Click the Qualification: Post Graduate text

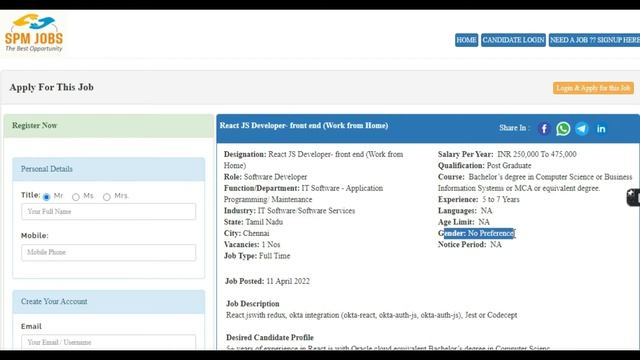click(484, 166)
